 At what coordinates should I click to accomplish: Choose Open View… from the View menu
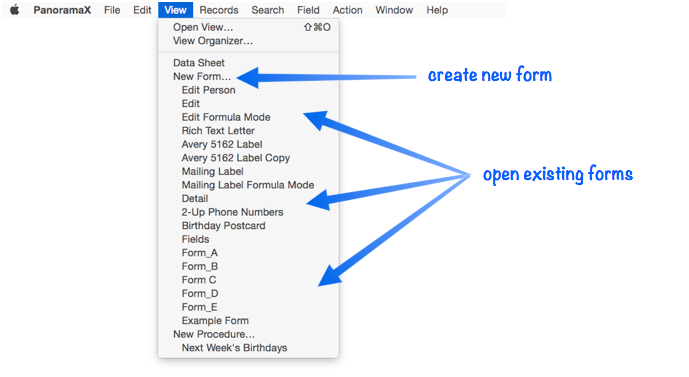(249, 27)
